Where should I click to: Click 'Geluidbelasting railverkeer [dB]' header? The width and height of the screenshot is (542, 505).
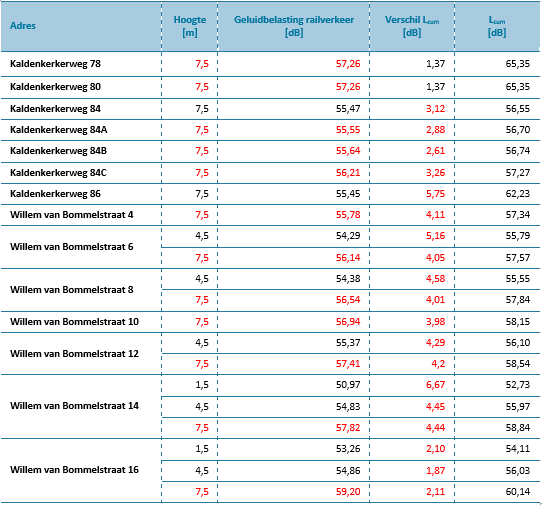click(294, 26)
